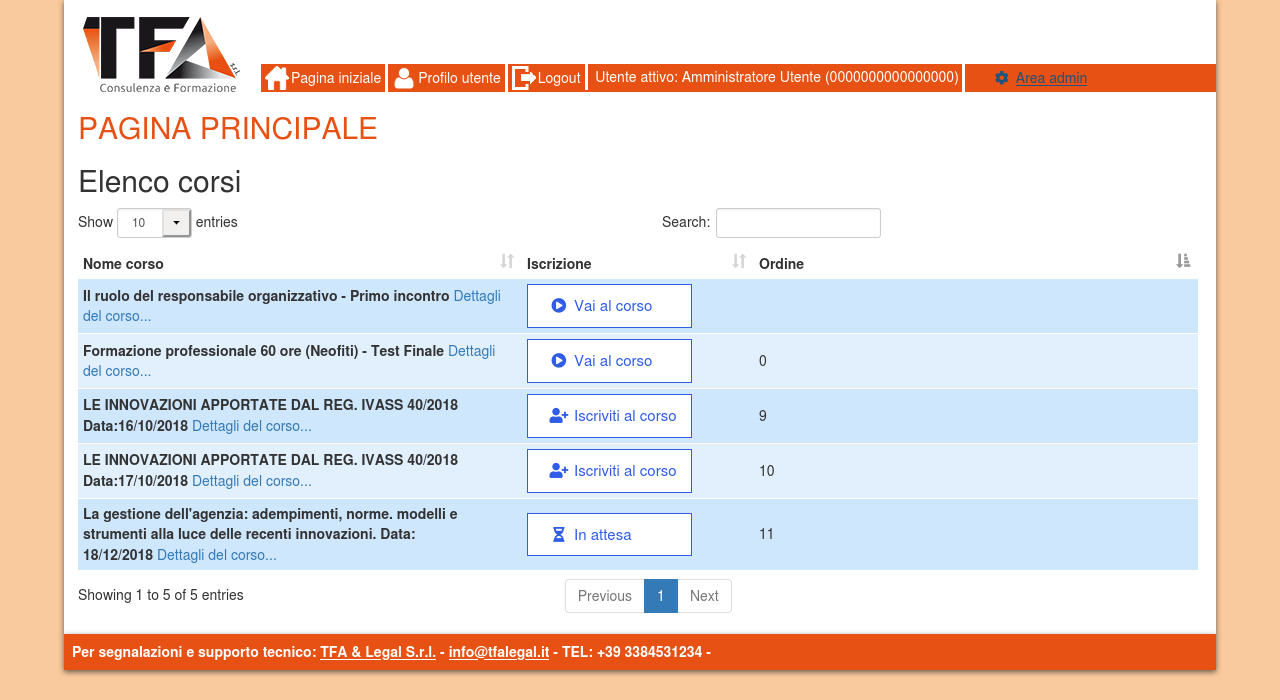Sort table by Nome corso column arrows
The width and height of the screenshot is (1280, 700).
[x=507, y=262]
